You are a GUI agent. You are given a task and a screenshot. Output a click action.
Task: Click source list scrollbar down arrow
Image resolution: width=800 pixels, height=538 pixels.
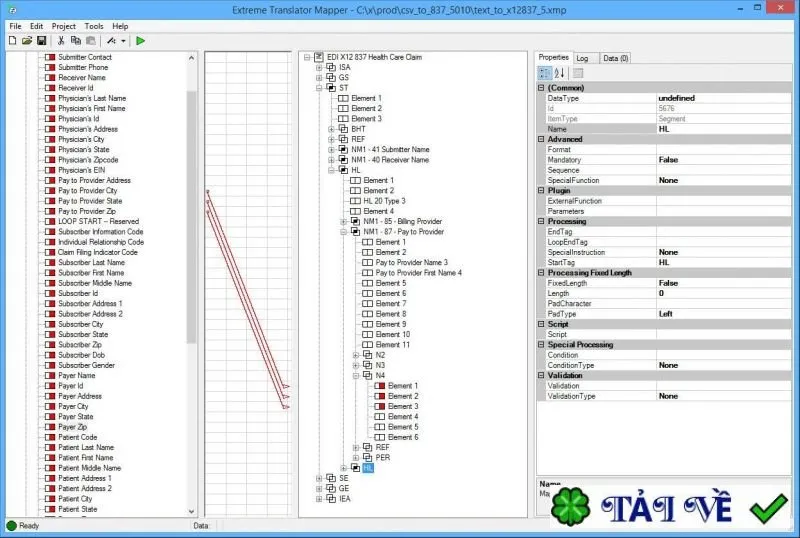191,511
